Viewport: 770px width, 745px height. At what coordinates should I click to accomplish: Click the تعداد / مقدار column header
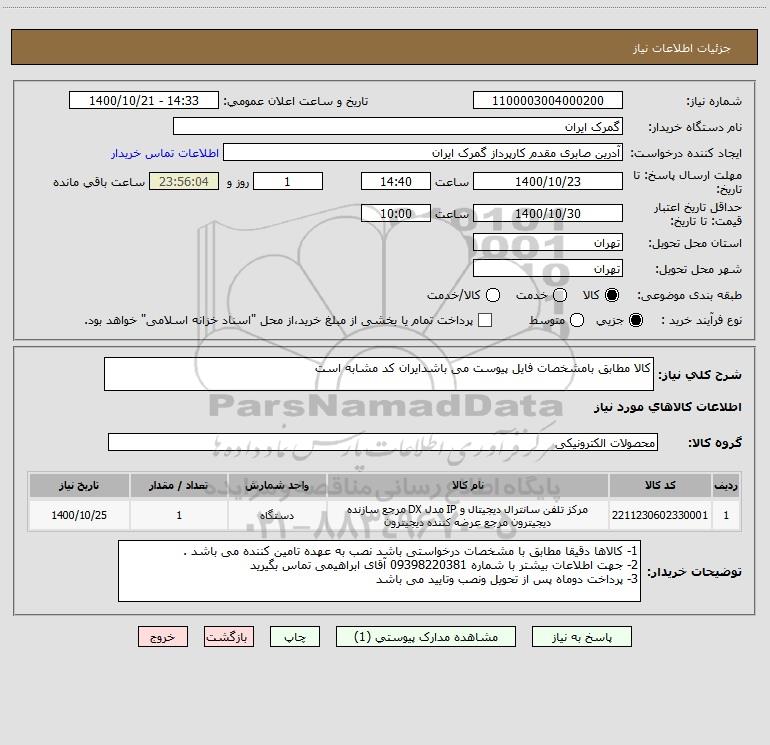point(179,485)
